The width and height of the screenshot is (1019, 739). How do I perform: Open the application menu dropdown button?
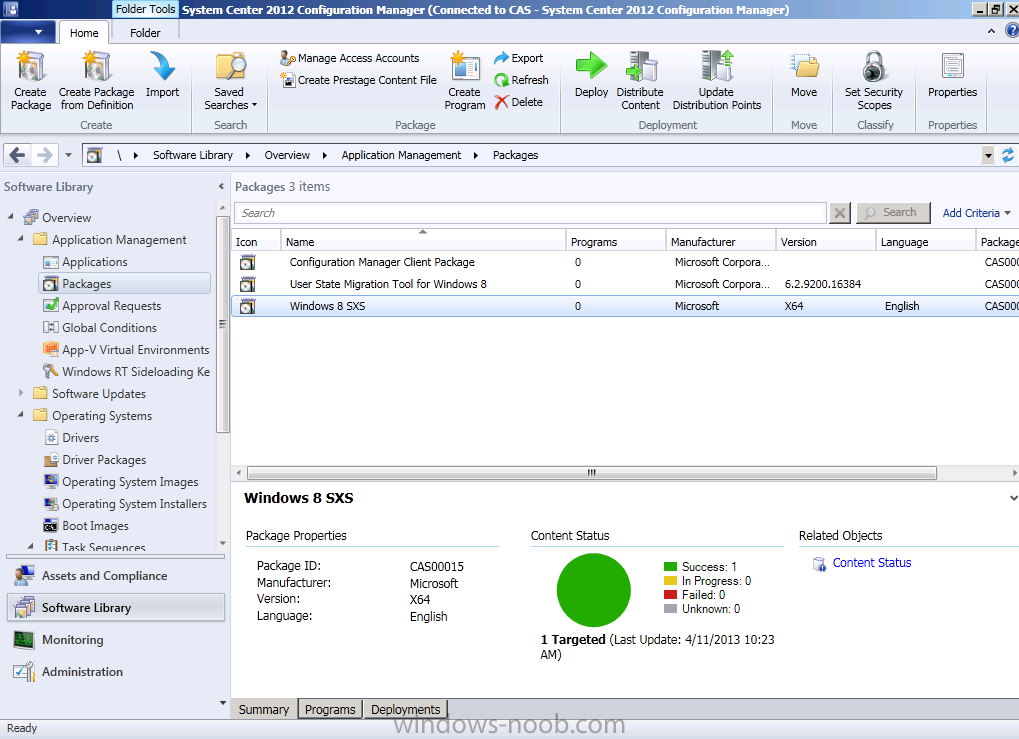click(29, 31)
